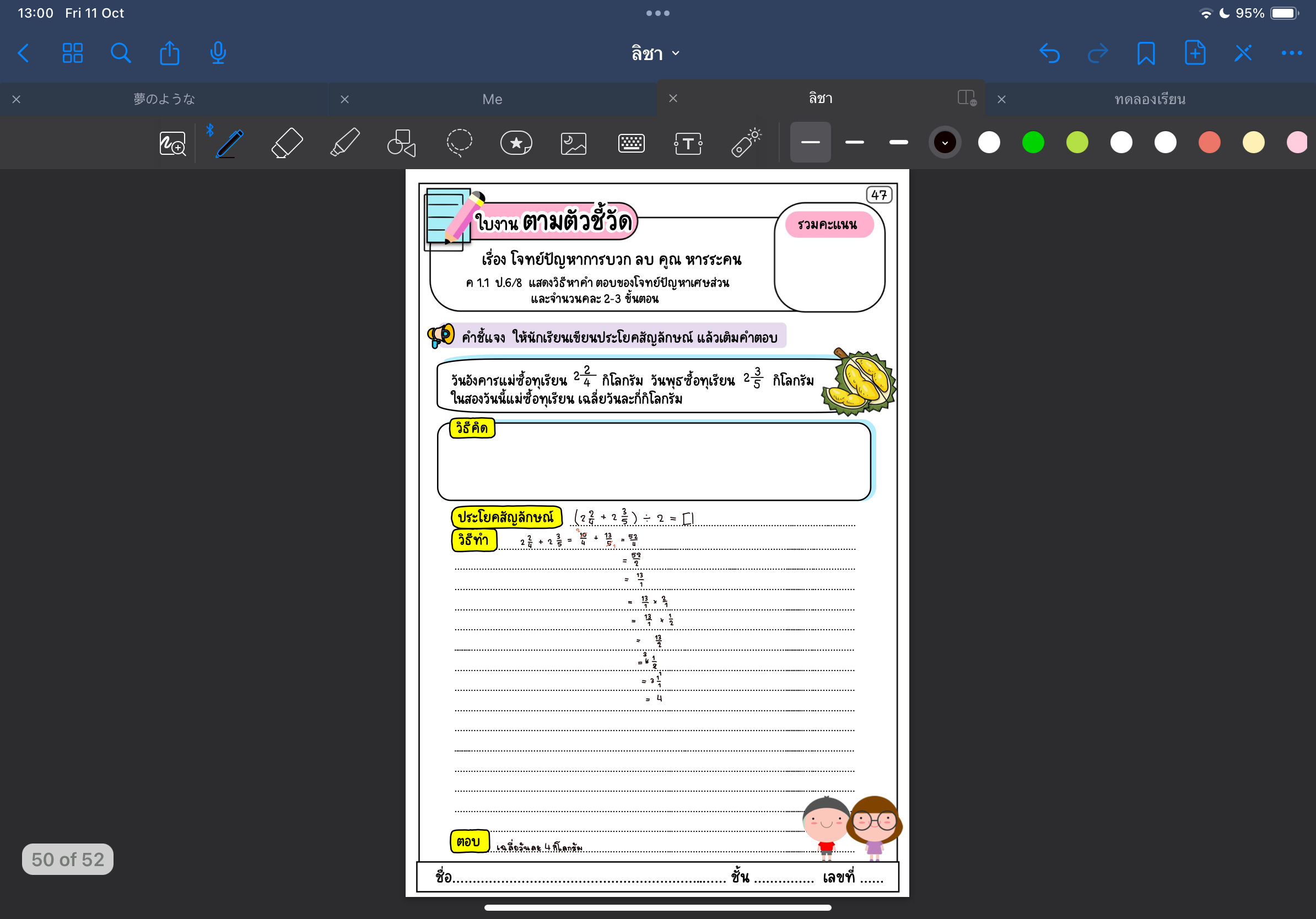Toggle microphone audio recording

(x=218, y=53)
